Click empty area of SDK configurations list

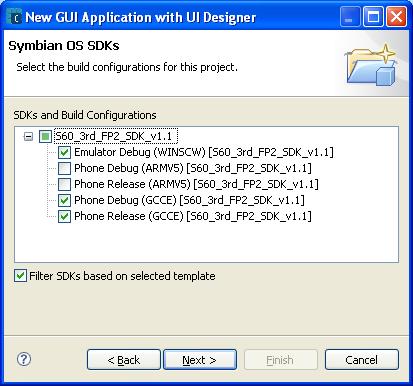tap(207, 243)
